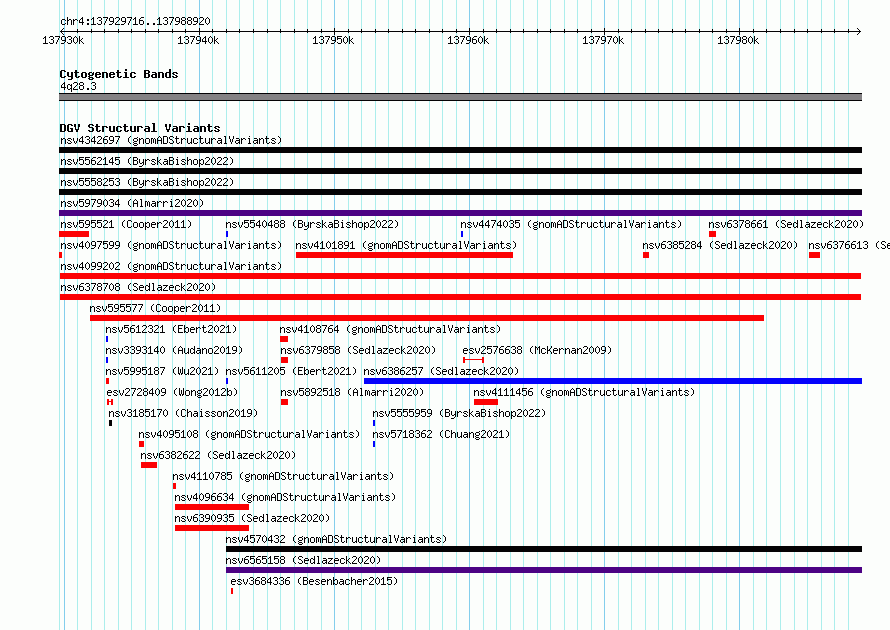Screen dimensions: 890x630
Task: Click nsv6386257 (Sedlazeck2020) label
Action: (441, 371)
